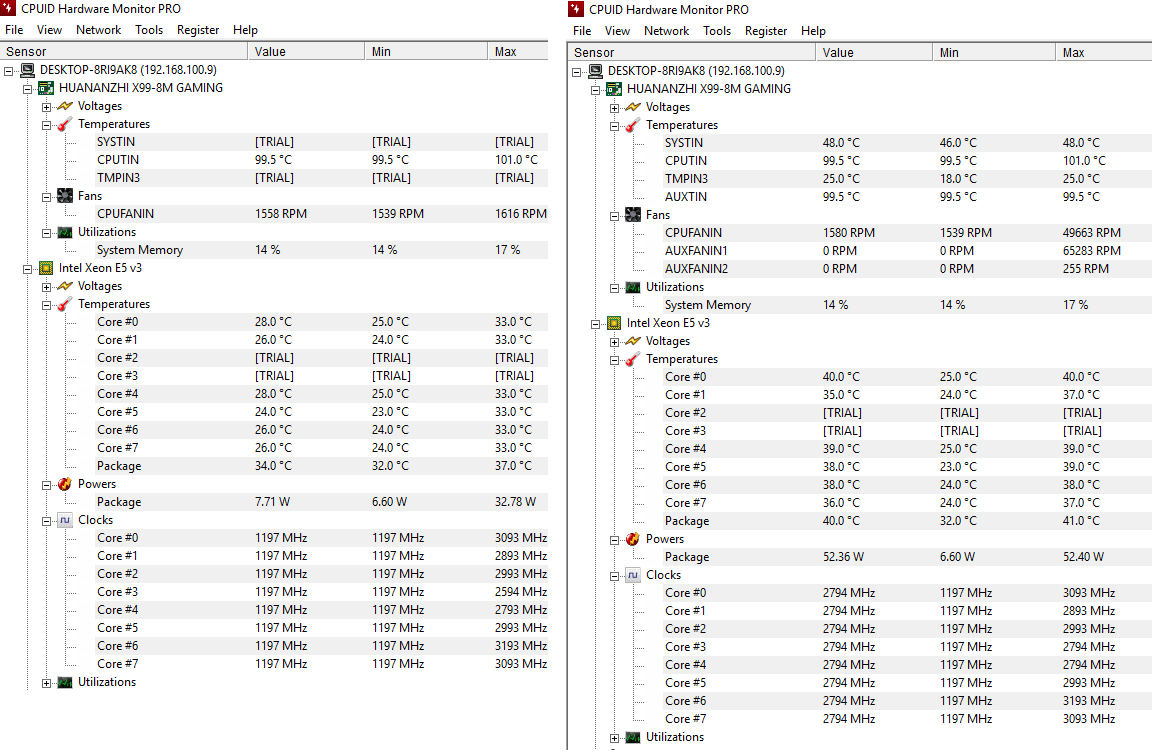Screen dimensions: 1152x752
Task: Click motherboard Voltages lightning icon in right window
Action: click(633, 107)
